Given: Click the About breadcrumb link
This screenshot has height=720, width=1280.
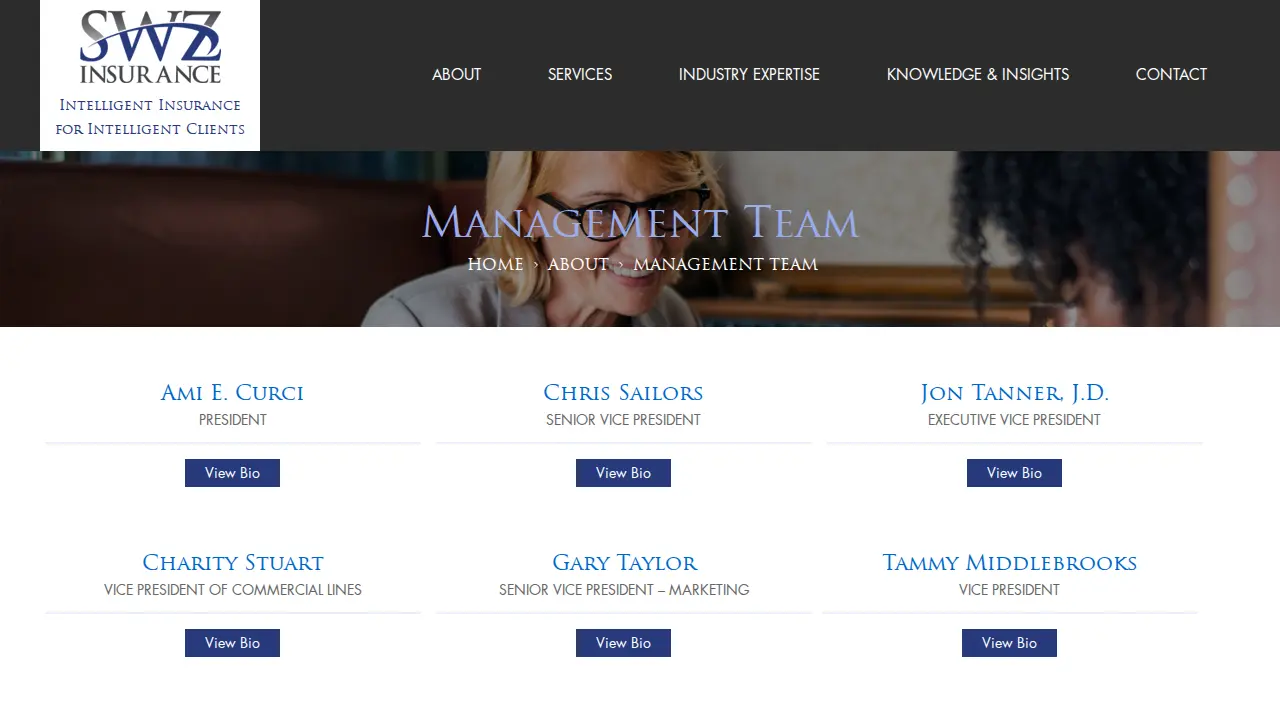Looking at the screenshot, I should 578,264.
